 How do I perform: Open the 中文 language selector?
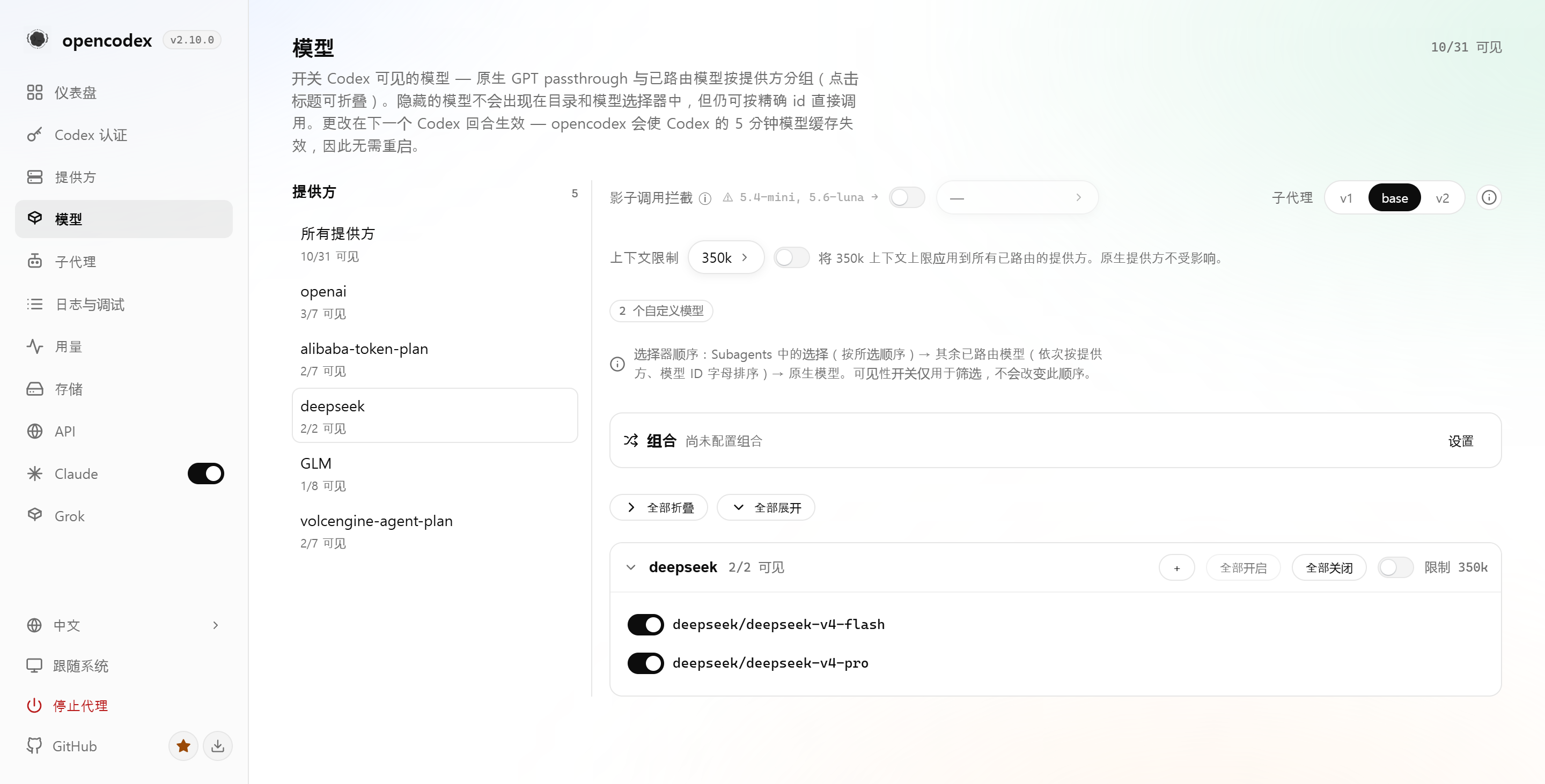(x=123, y=625)
